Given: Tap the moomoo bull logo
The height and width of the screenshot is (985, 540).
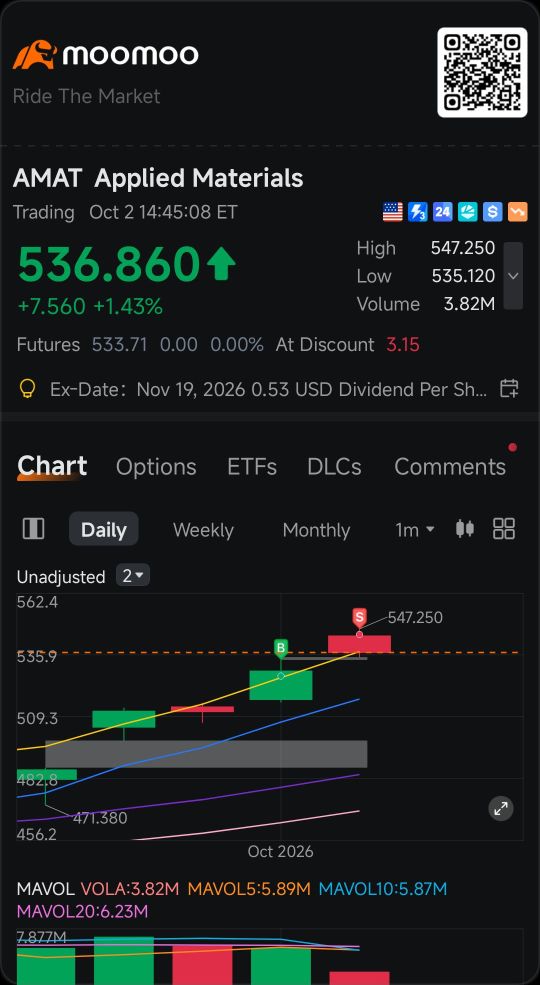Looking at the screenshot, I should [35, 55].
